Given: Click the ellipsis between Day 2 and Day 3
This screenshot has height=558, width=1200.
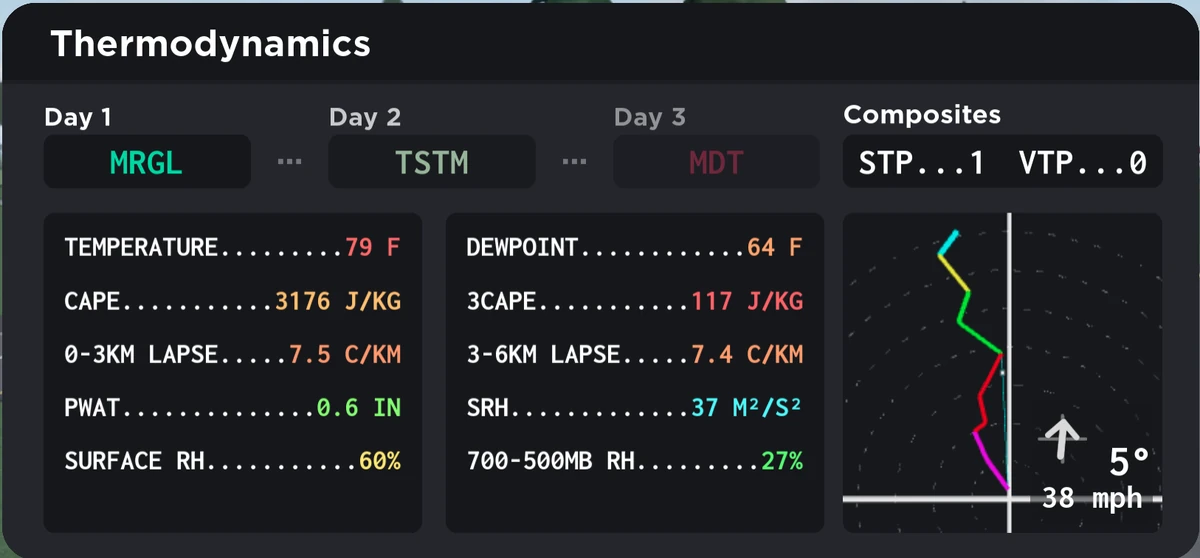Looking at the screenshot, I should [574, 162].
